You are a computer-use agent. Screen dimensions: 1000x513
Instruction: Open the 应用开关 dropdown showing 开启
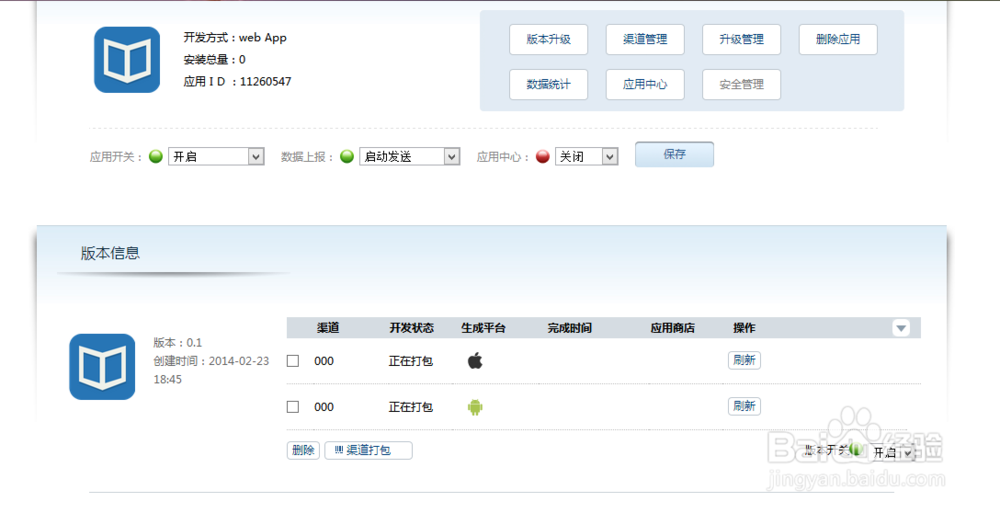pos(216,157)
